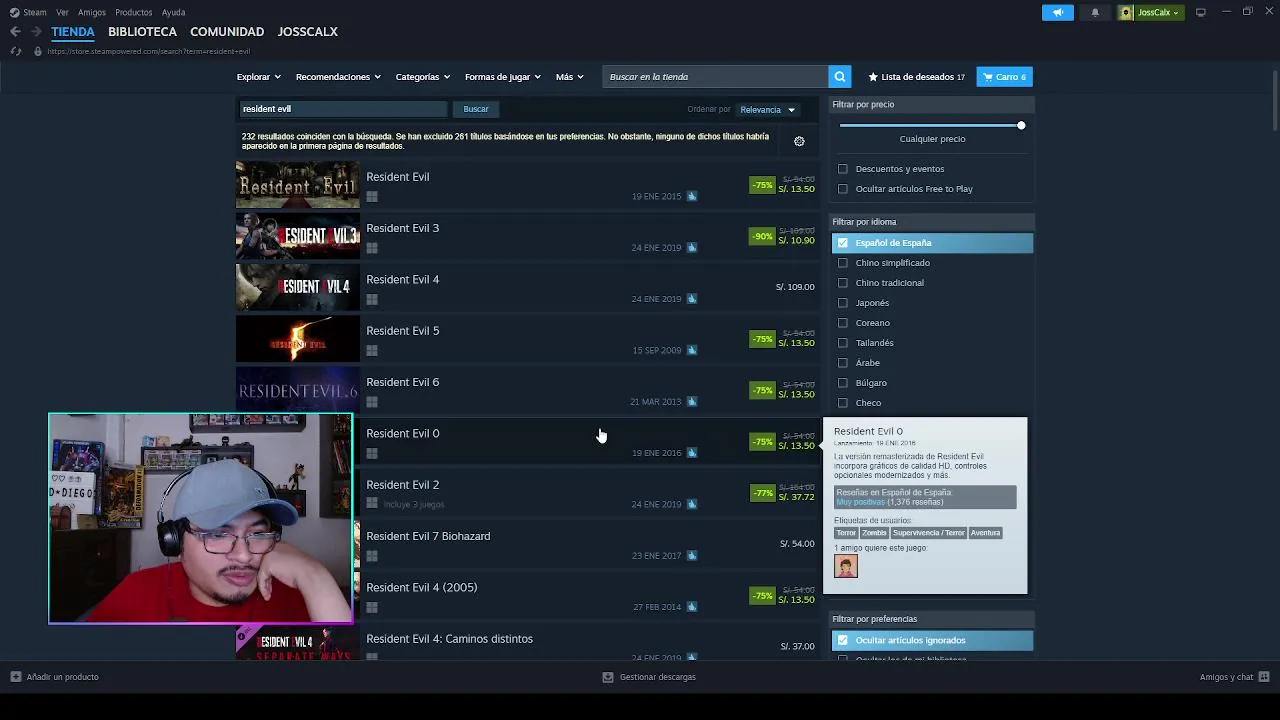Check Japonés language filter
The width and height of the screenshot is (1280, 720).
(843, 303)
